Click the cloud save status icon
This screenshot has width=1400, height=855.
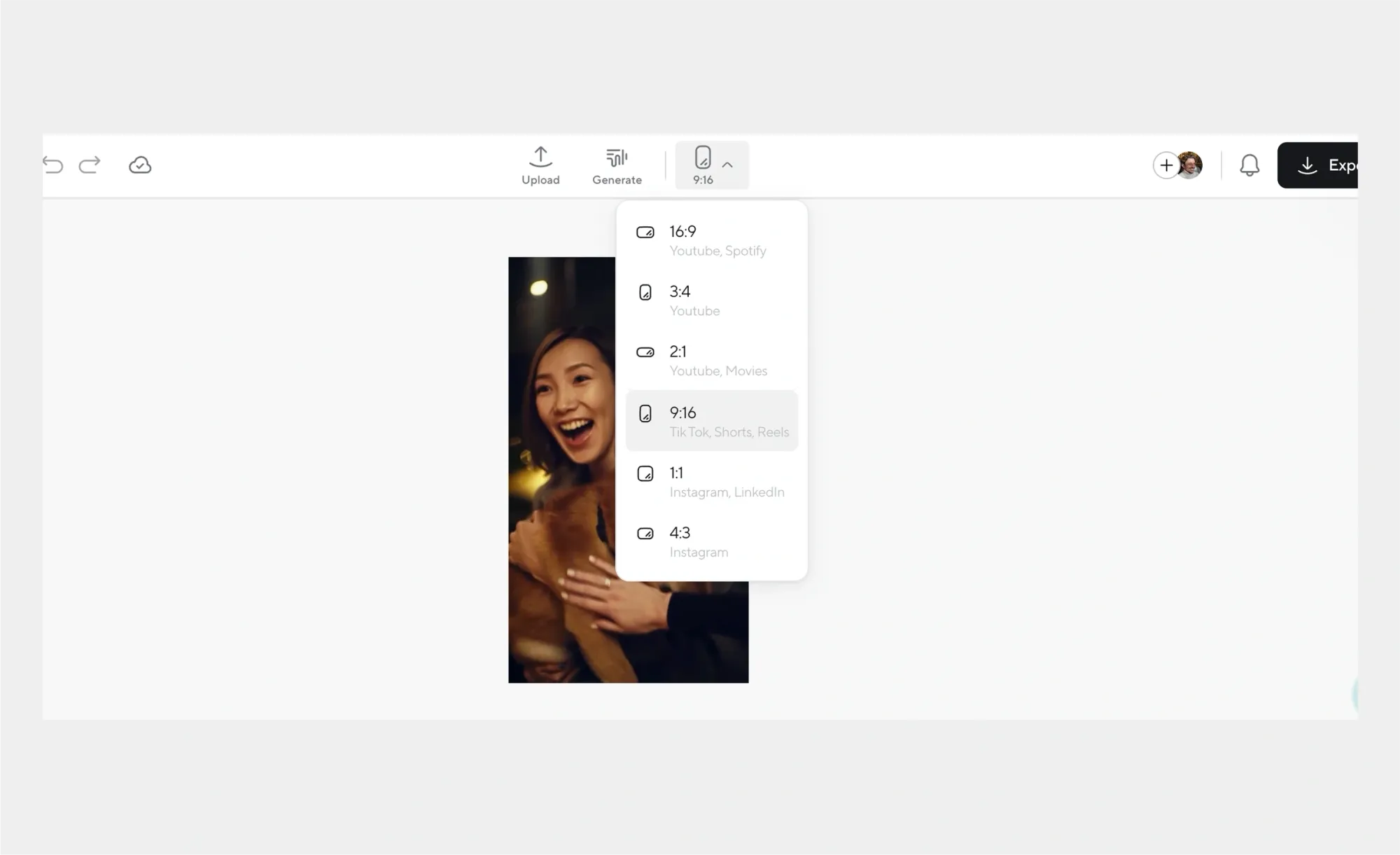tap(139, 165)
